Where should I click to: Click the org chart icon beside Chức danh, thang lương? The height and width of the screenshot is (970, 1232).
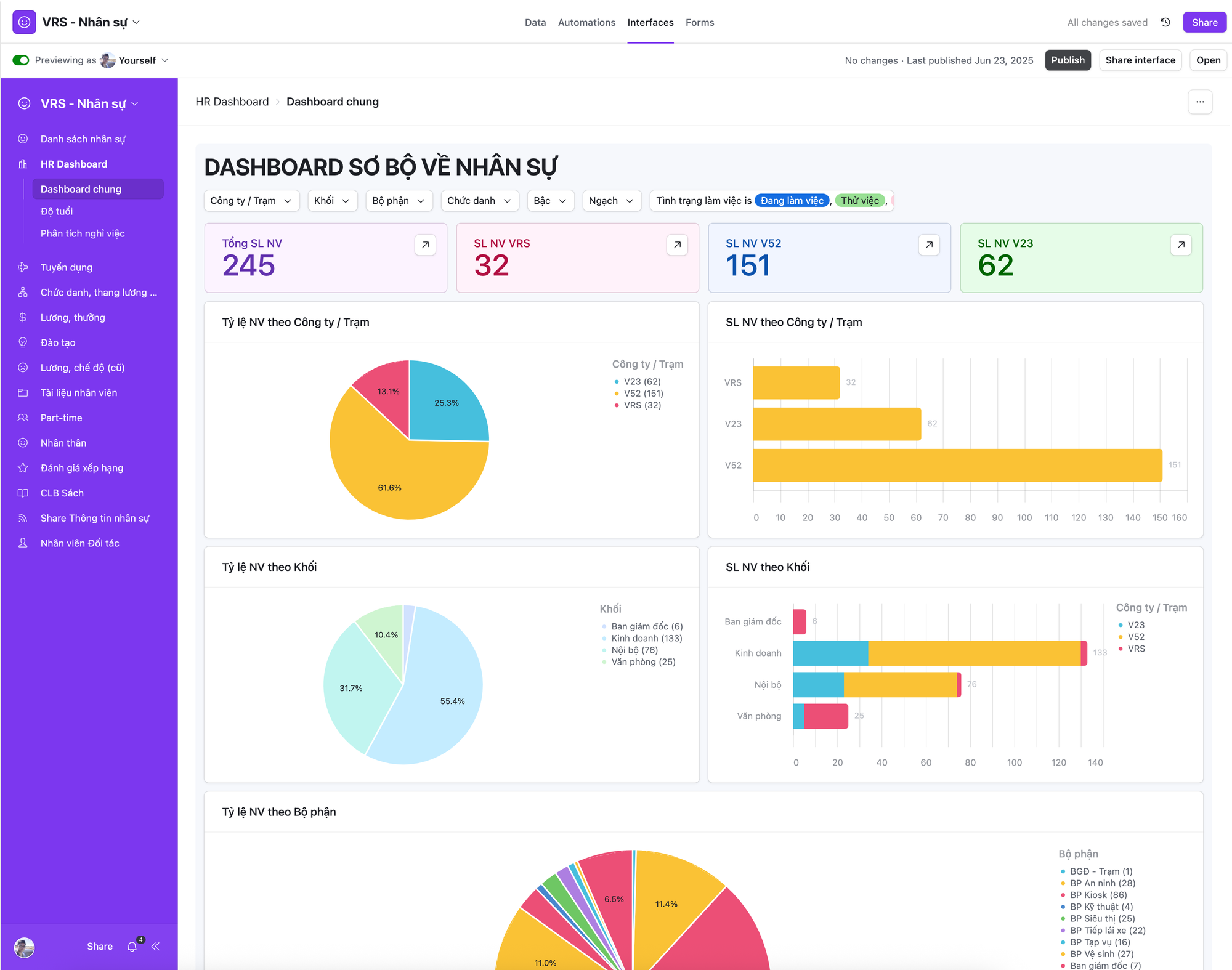point(23,293)
